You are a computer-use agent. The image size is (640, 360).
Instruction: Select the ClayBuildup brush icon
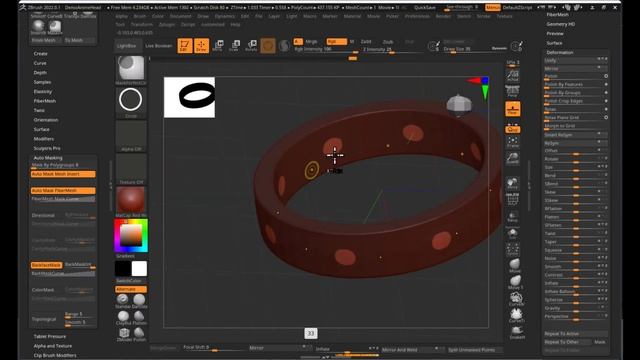(123, 317)
